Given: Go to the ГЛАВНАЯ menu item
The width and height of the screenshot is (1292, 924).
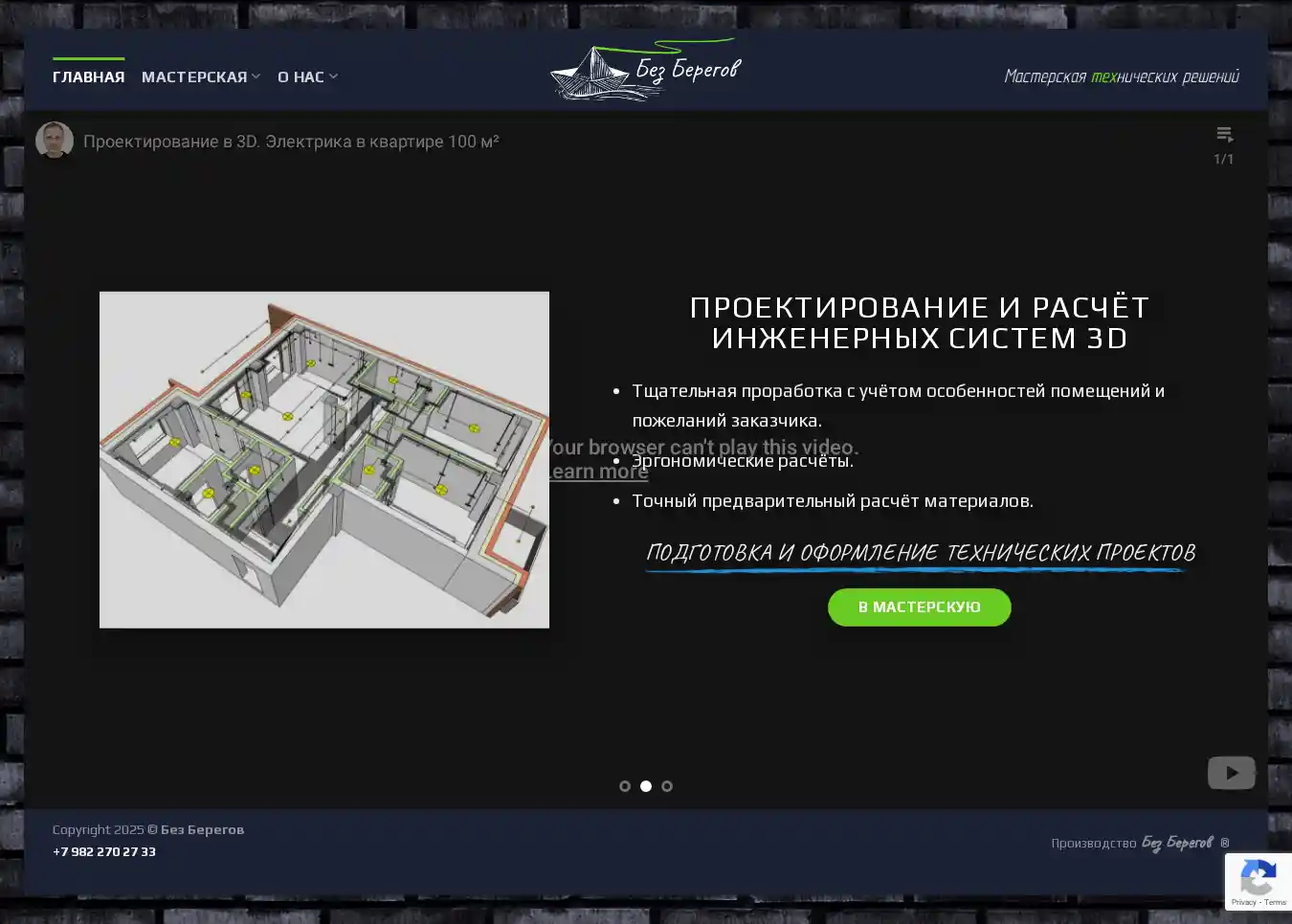Looking at the screenshot, I should (x=88, y=77).
